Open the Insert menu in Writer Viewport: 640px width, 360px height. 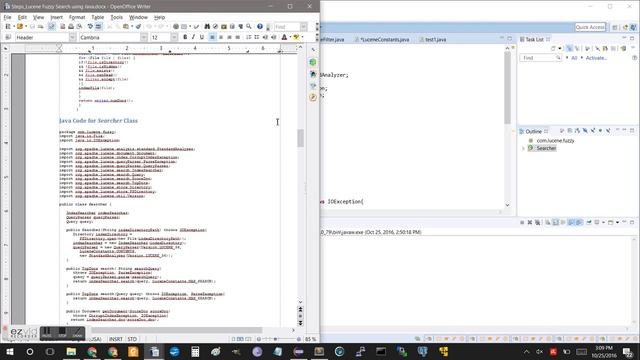pos(56,18)
